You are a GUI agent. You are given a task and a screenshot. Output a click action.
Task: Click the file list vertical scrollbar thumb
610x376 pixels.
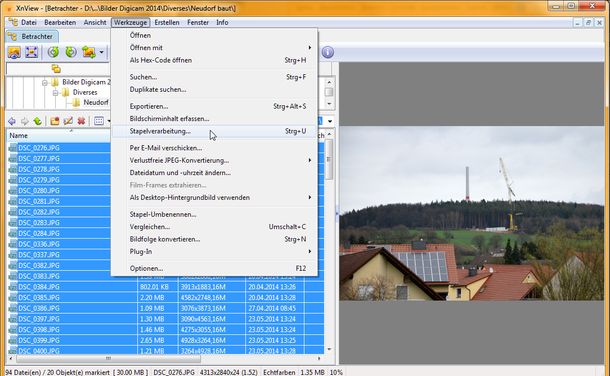click(329, 160)
